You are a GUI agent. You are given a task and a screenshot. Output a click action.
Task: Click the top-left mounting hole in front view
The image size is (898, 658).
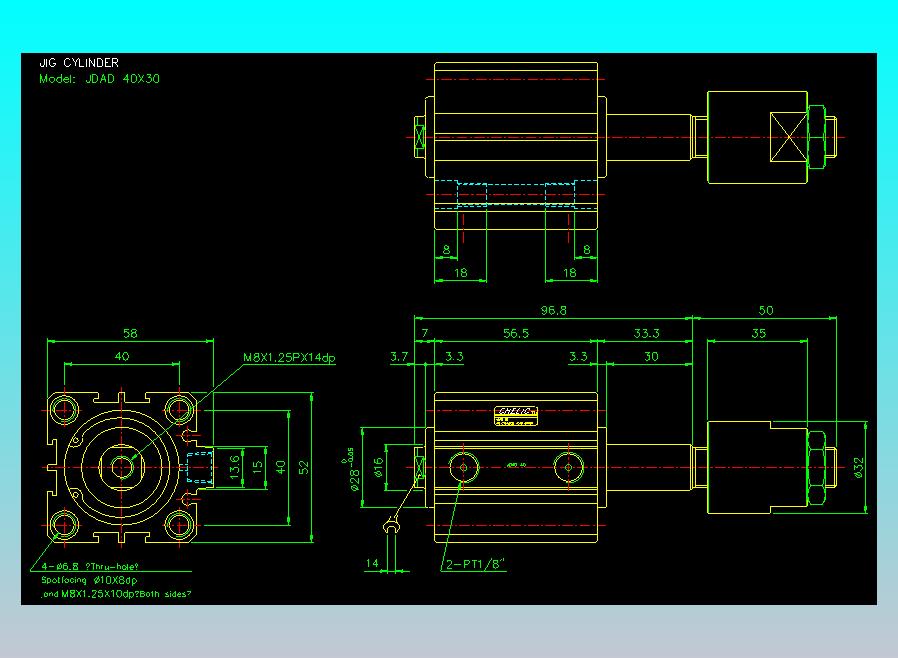(x=64, y=409)
